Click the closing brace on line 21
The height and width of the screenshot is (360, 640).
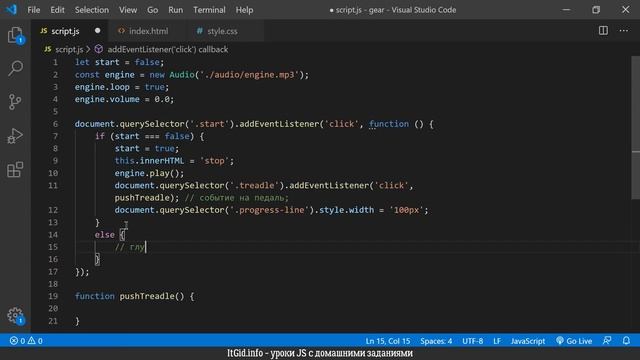tap(77, 321)
